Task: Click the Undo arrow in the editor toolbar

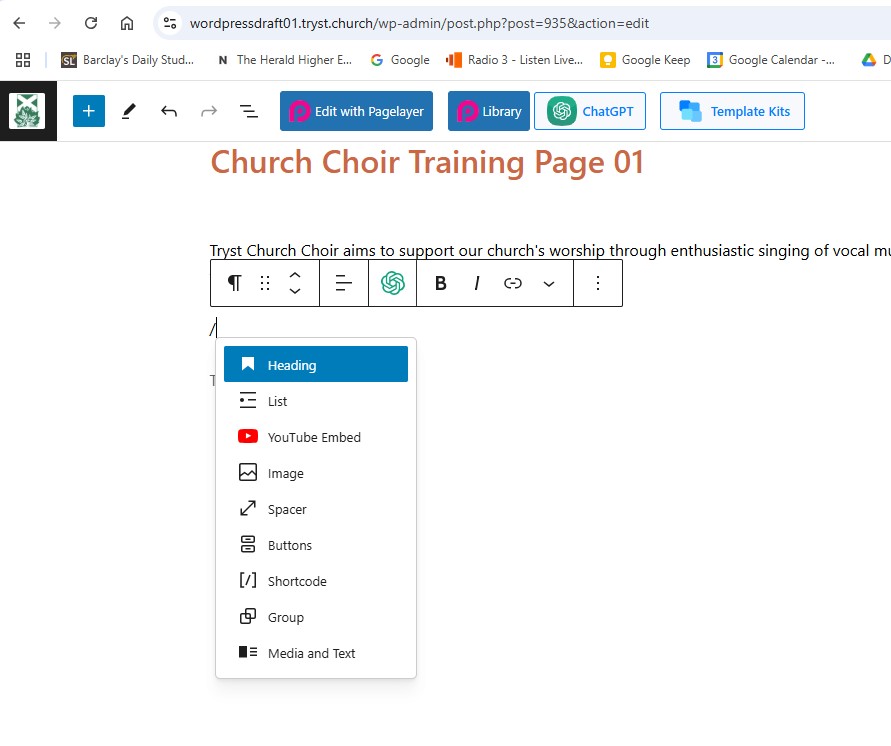Action: coord(169,111)
